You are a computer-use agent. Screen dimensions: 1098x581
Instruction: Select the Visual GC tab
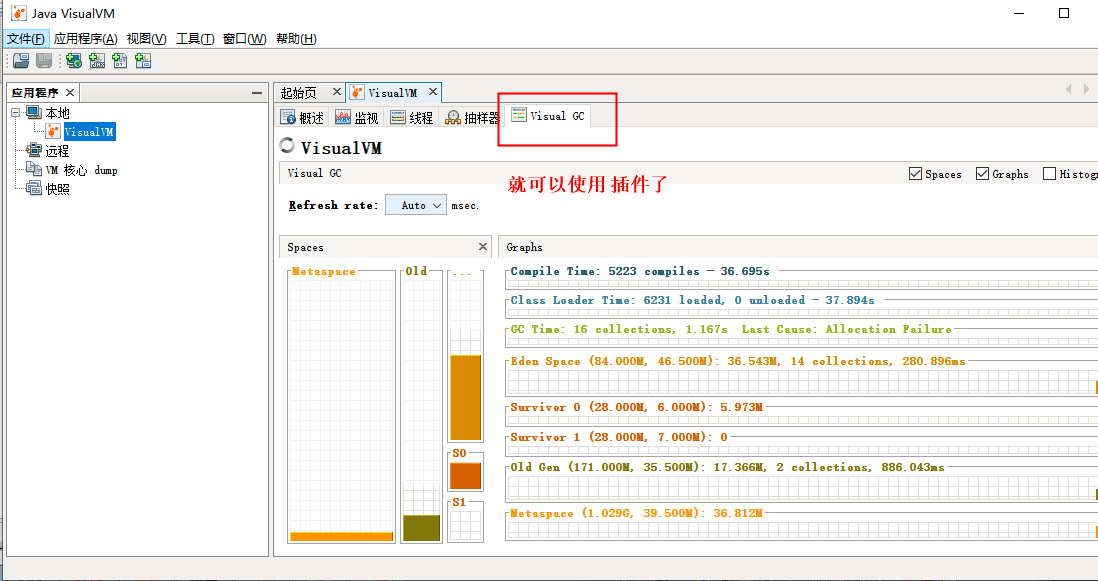[548, 116]
